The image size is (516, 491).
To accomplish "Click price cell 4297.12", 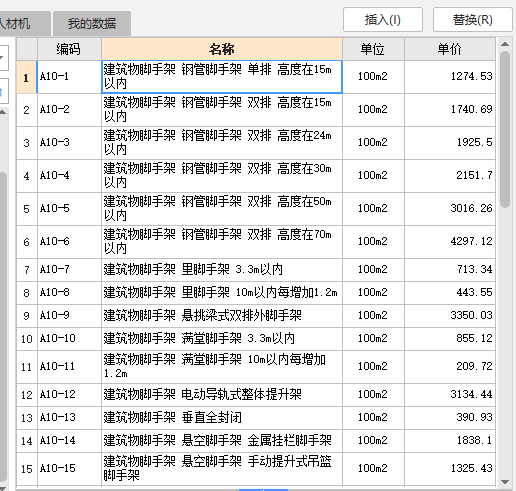I will pos(450,242).
